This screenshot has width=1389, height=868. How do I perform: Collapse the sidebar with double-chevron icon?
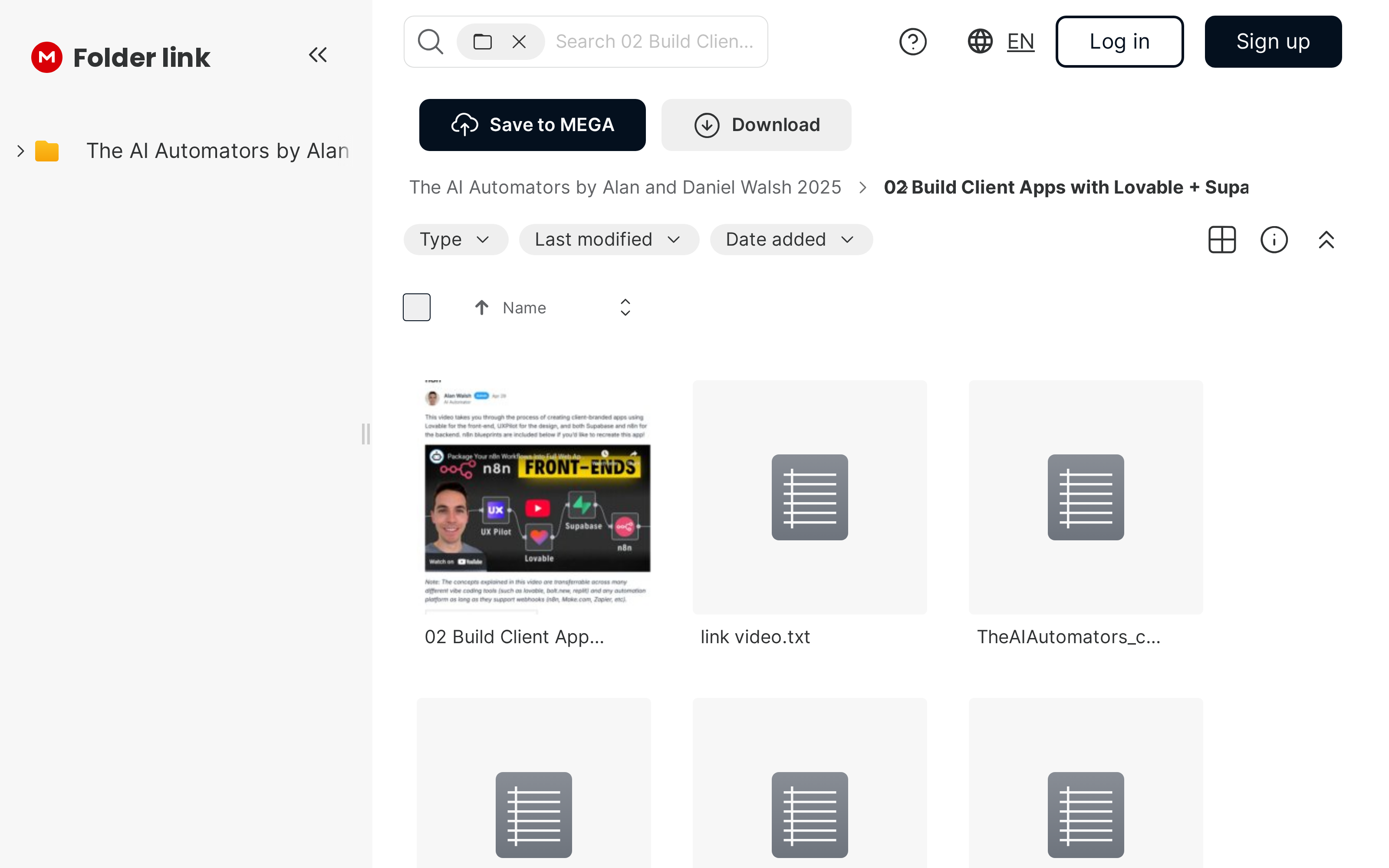point(318,55)
